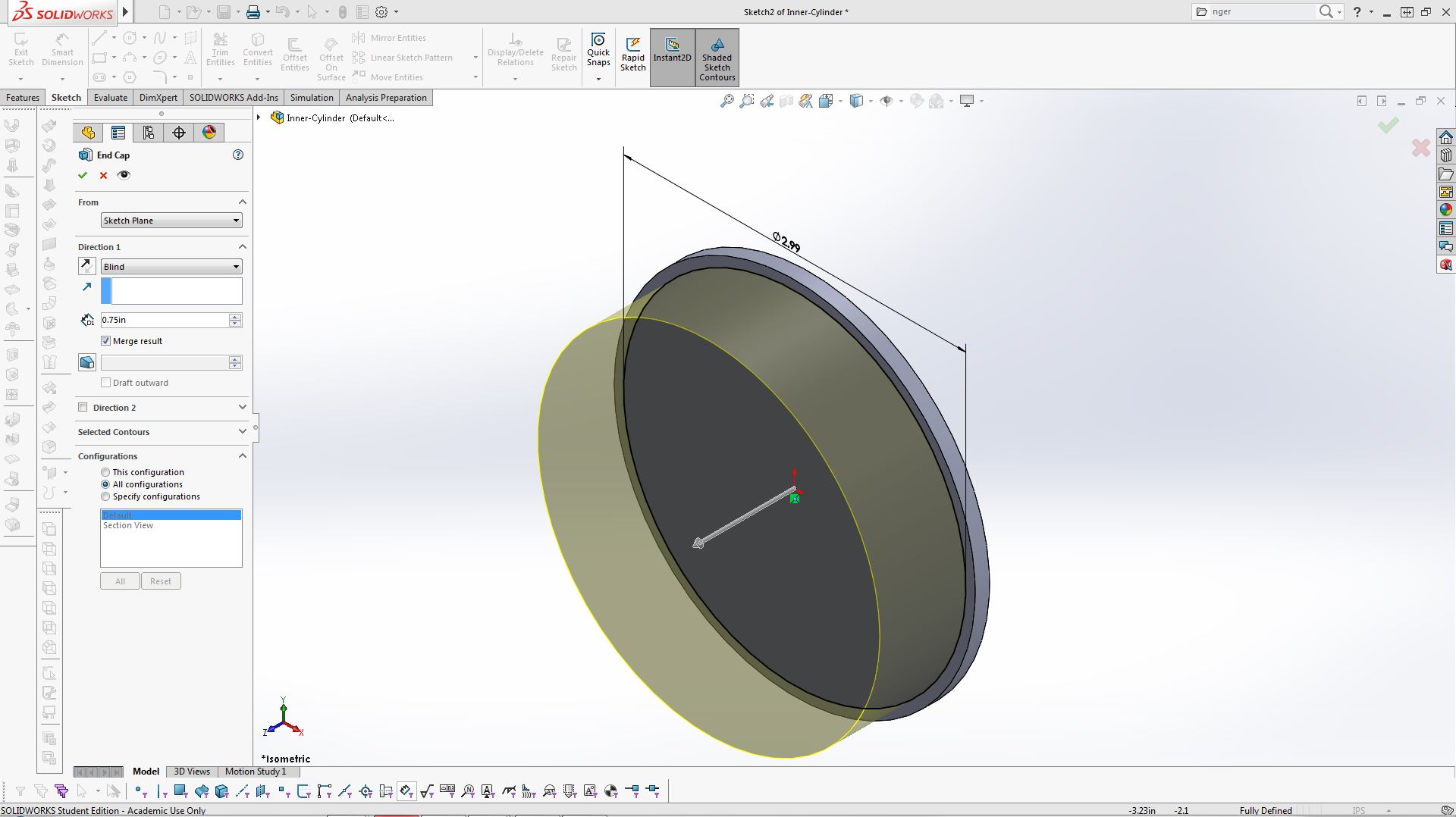Open ConfigurationManager tab icon
Image resolution: width=1456 pixels, height=817 pixels.
pyautogui.click(x=149, y=133)
